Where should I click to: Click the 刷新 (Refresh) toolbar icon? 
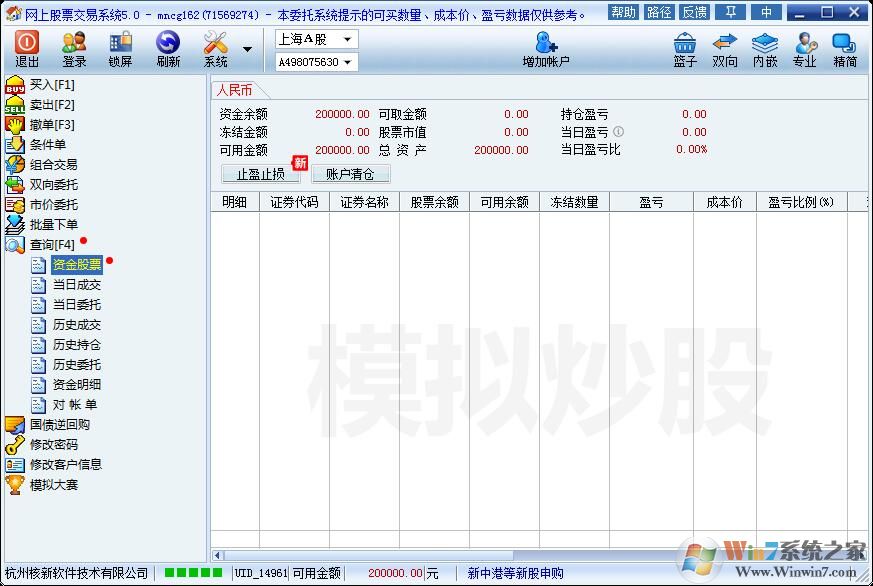[167, 47]
